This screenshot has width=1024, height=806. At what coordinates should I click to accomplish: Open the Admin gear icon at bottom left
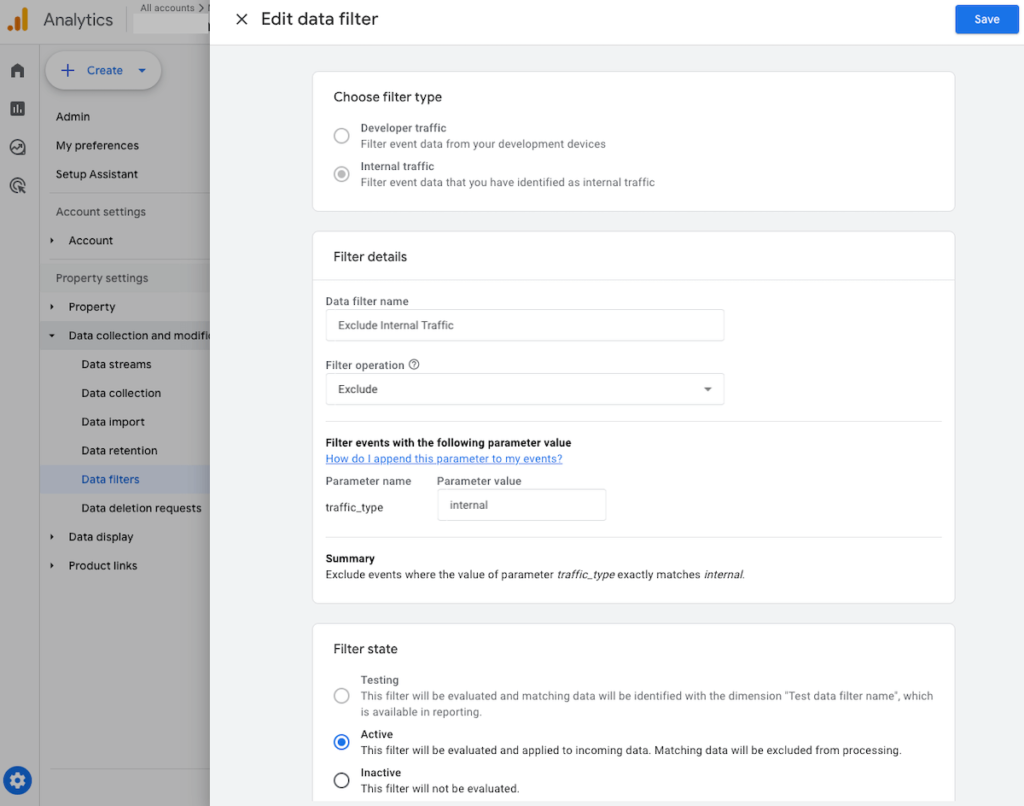(x=18, y=780)
